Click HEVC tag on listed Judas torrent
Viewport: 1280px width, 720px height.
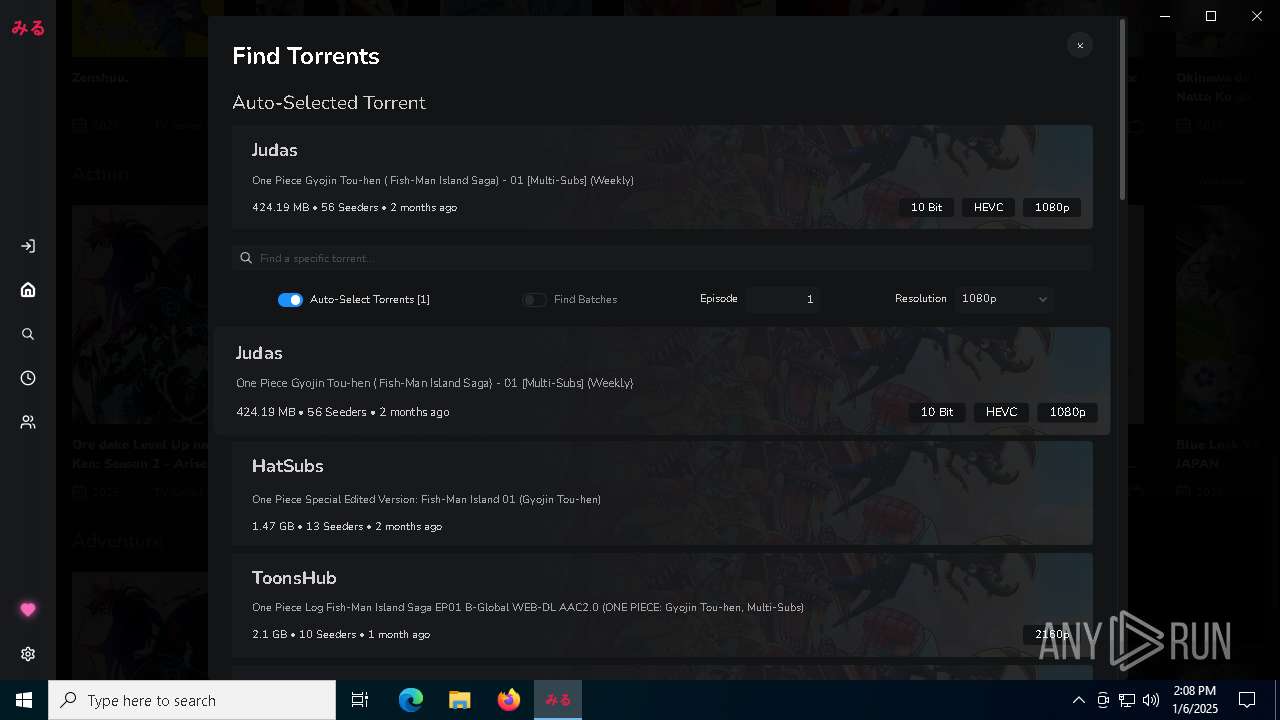click(x=1001, y=412)
